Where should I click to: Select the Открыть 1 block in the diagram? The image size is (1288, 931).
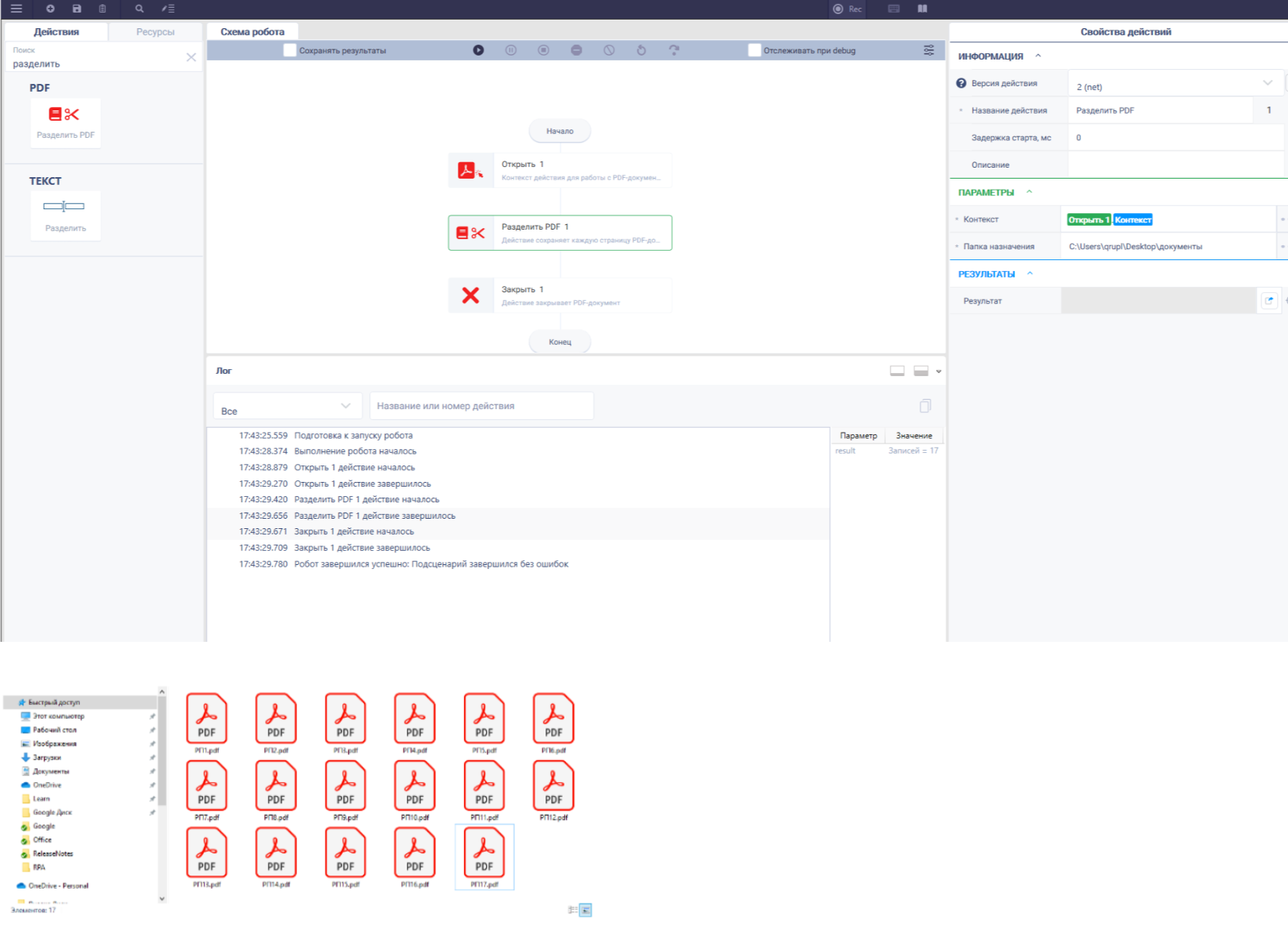click(560, 170)
